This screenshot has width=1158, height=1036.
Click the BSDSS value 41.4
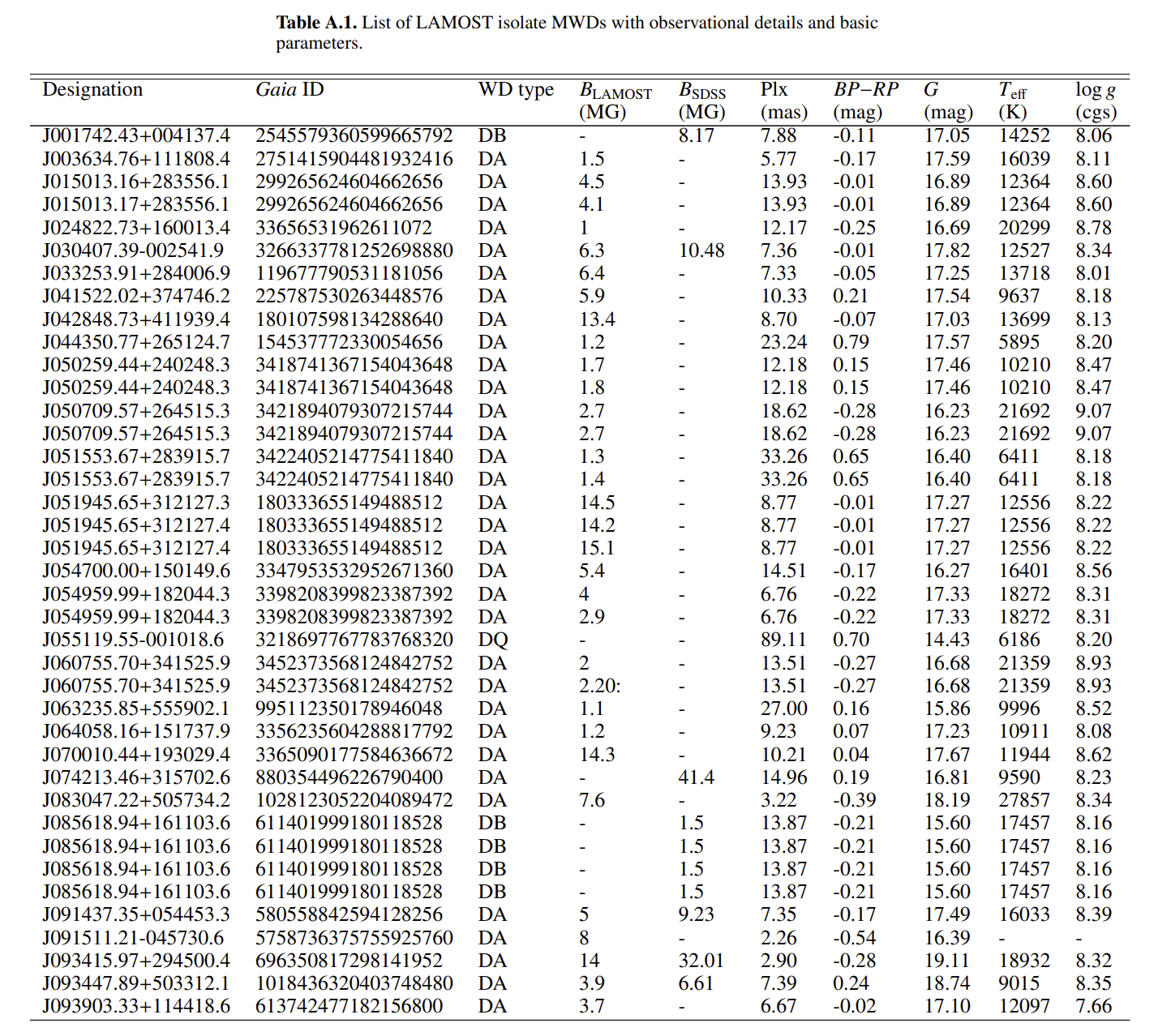point(696,777)
